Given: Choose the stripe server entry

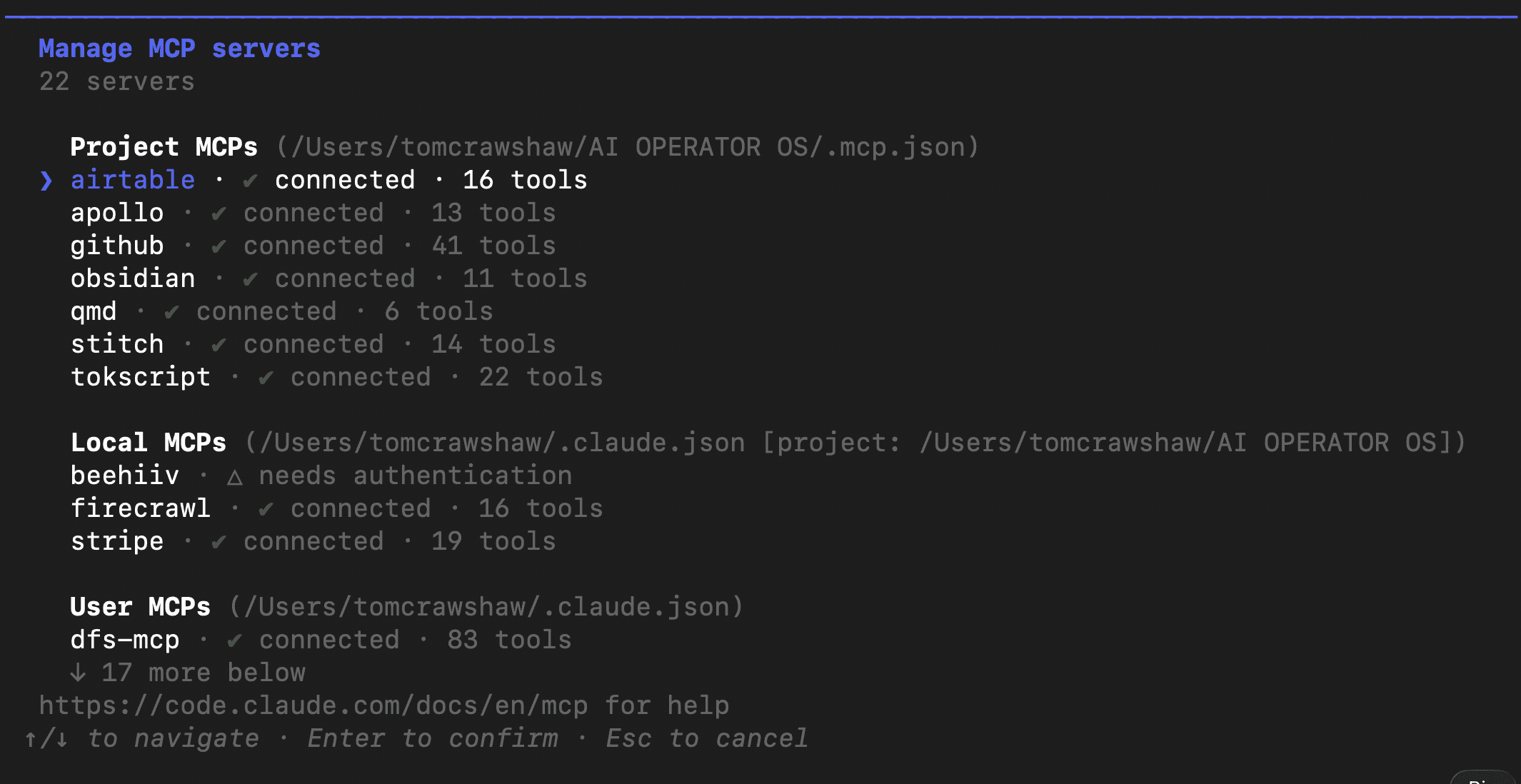Looking at the screenshot, I should click(313, 541).
